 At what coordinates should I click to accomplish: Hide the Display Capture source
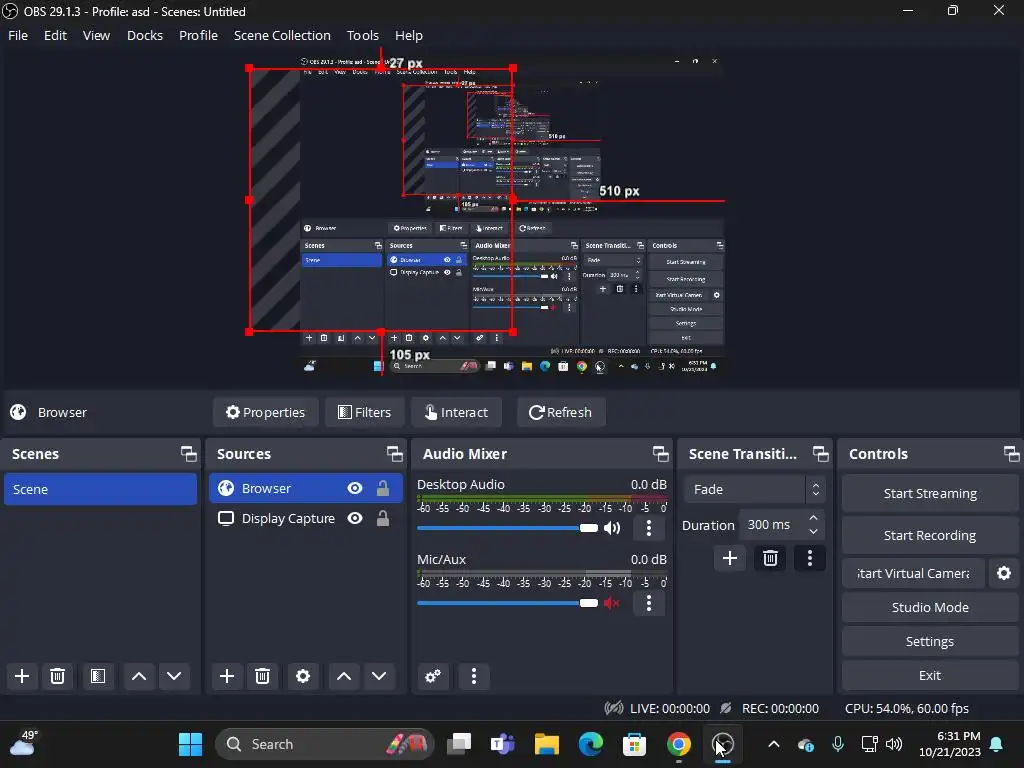(355, 519)
